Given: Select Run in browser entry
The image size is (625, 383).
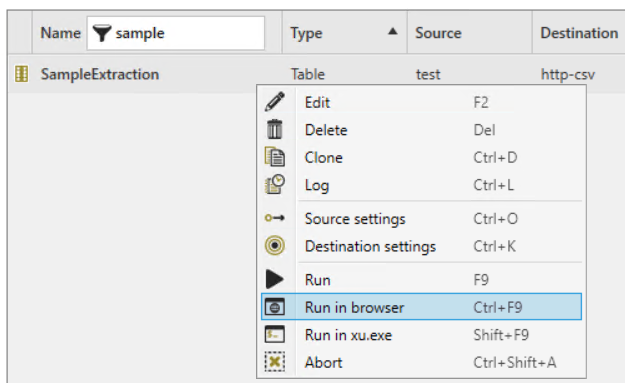Looking at the screenshot, I should coord(421,307).
